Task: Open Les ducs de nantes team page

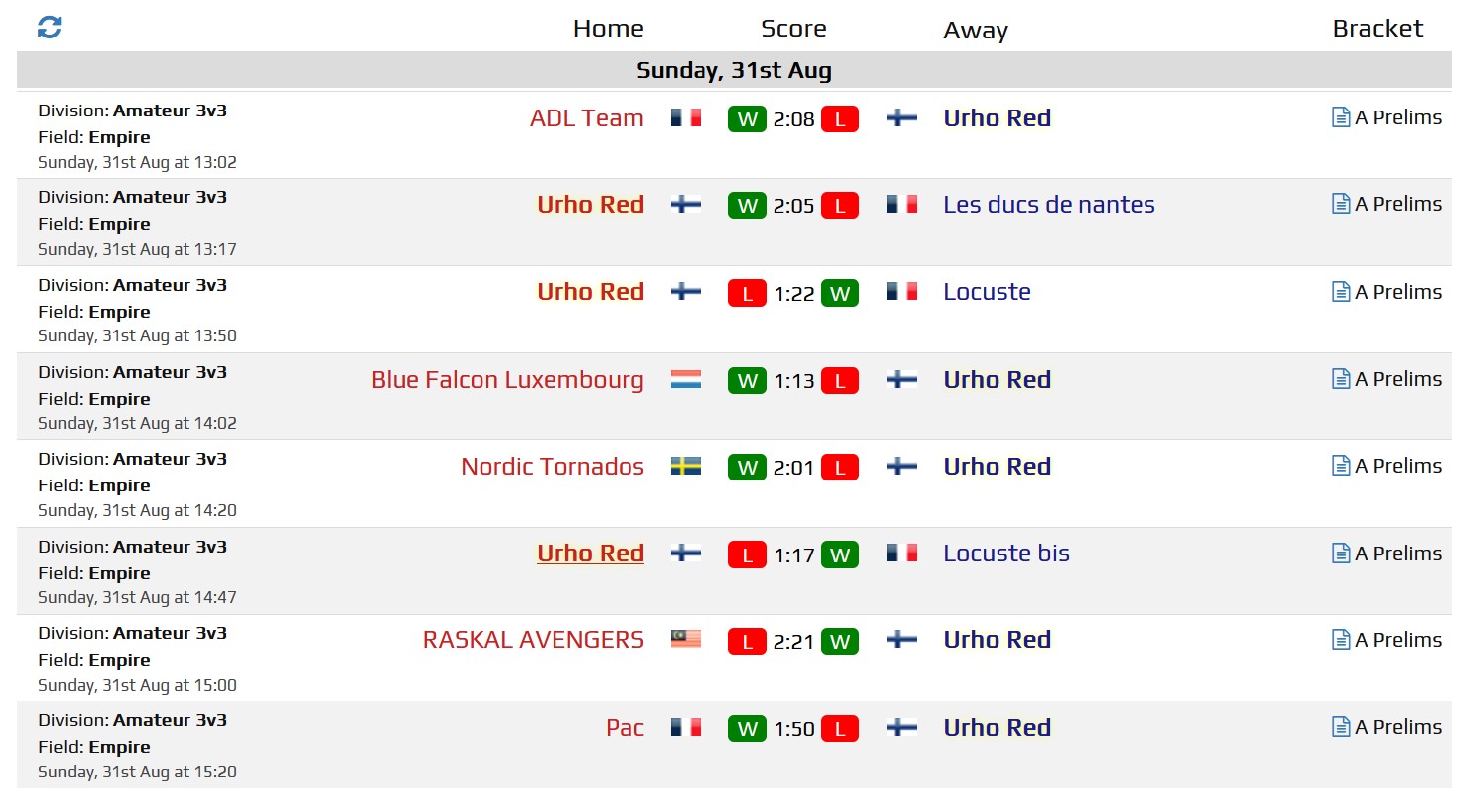Action: click(1049, 205)
